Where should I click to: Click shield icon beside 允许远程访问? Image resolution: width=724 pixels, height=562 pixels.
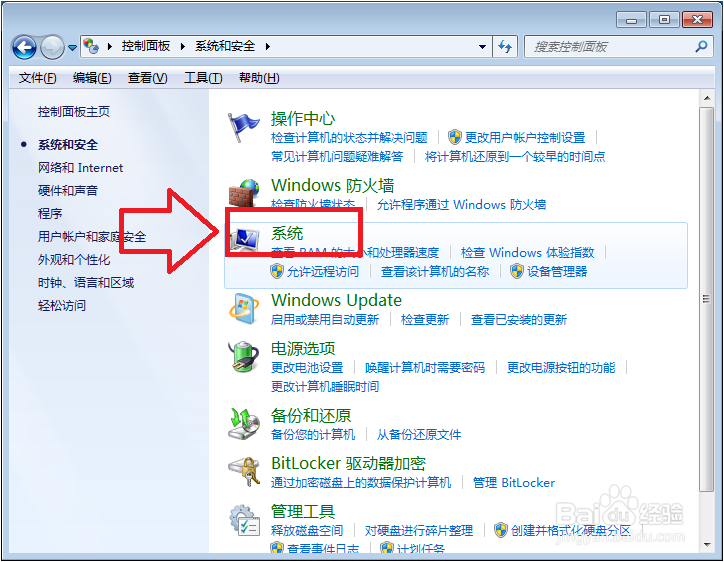tap(277, 271)
